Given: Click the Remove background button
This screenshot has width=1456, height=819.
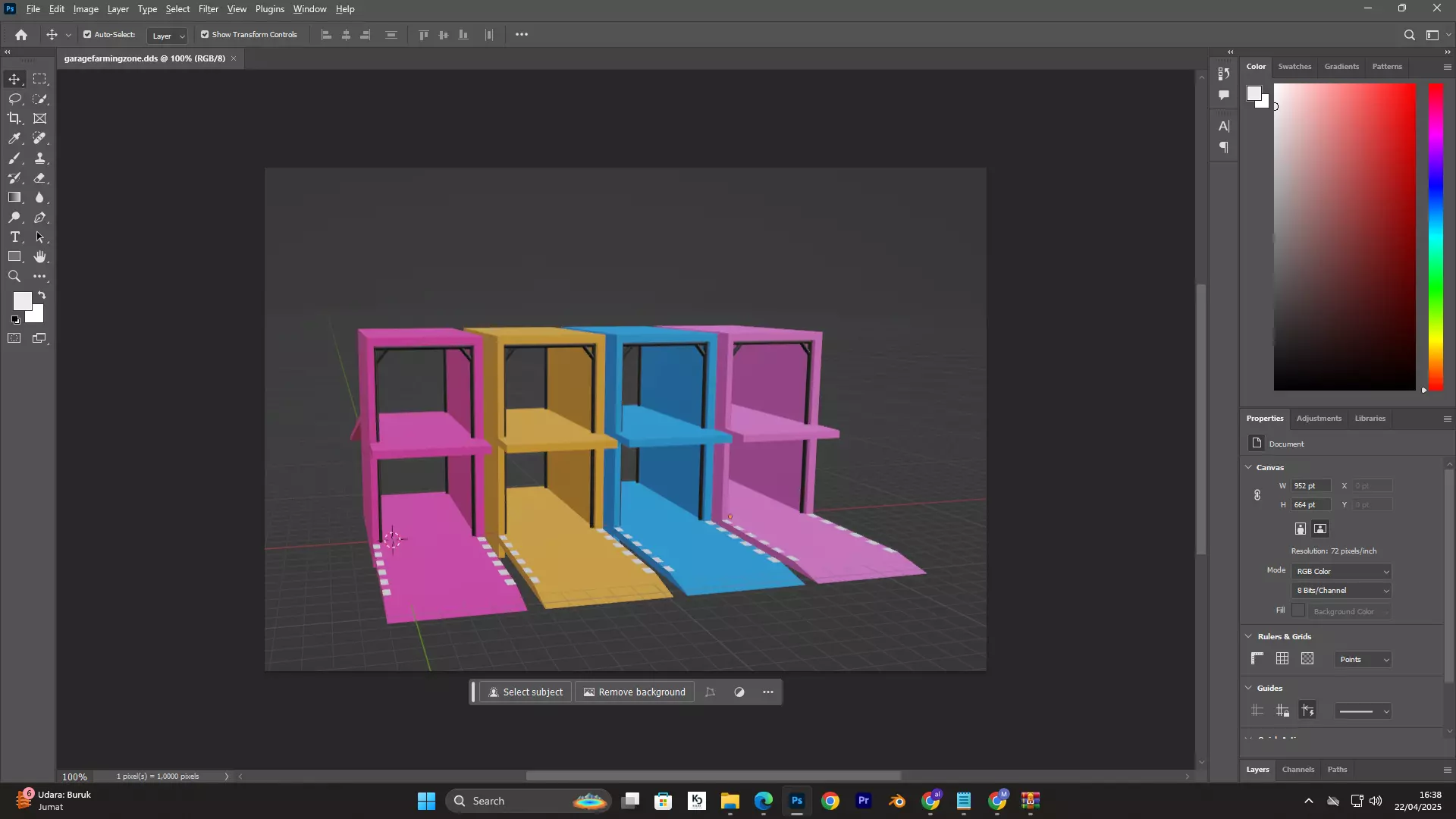Looking at the screenshot, I should (634, 692).
